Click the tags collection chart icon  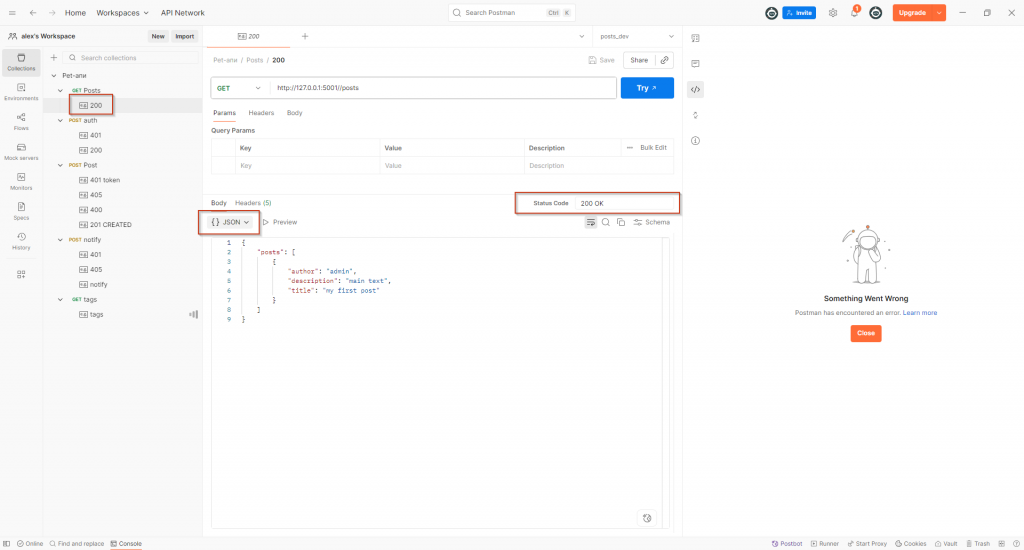click(x=193, y=314)
